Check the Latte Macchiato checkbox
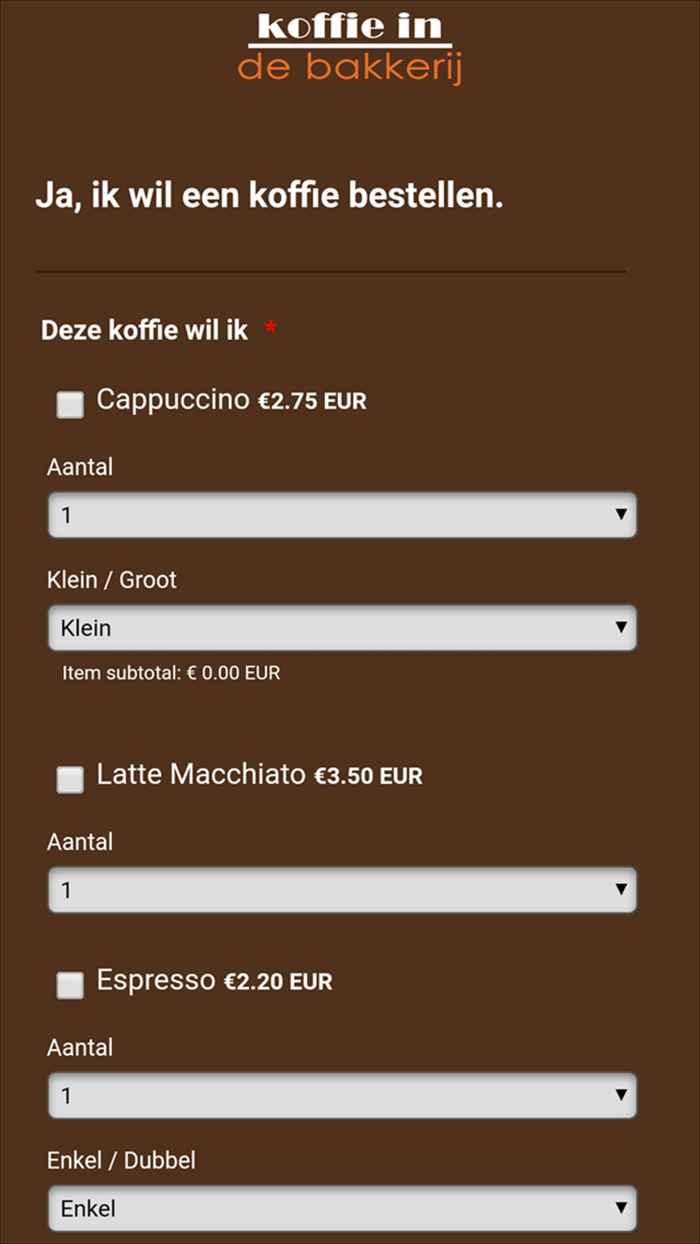700x1244 pixels. click(x=70, y=779)
